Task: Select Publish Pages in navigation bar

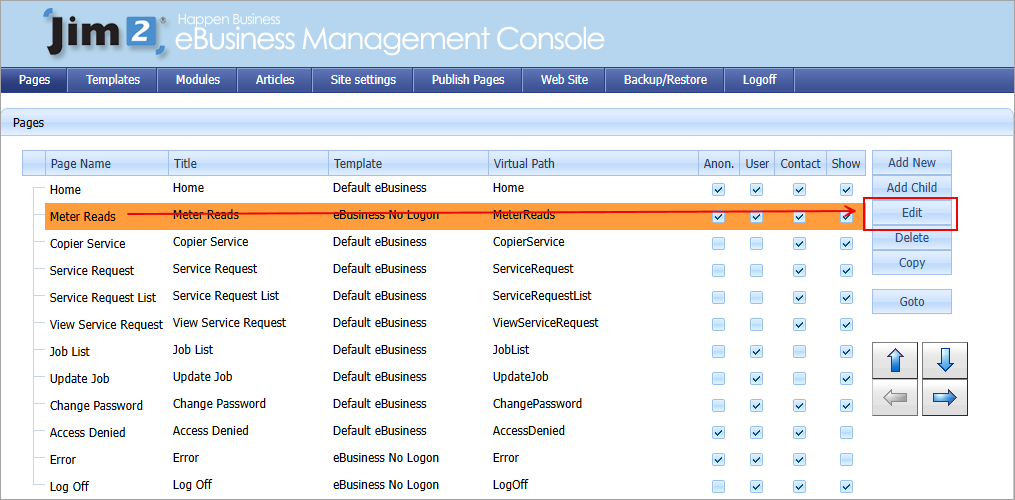Action: pyautogui.click(x=468, y=80)
